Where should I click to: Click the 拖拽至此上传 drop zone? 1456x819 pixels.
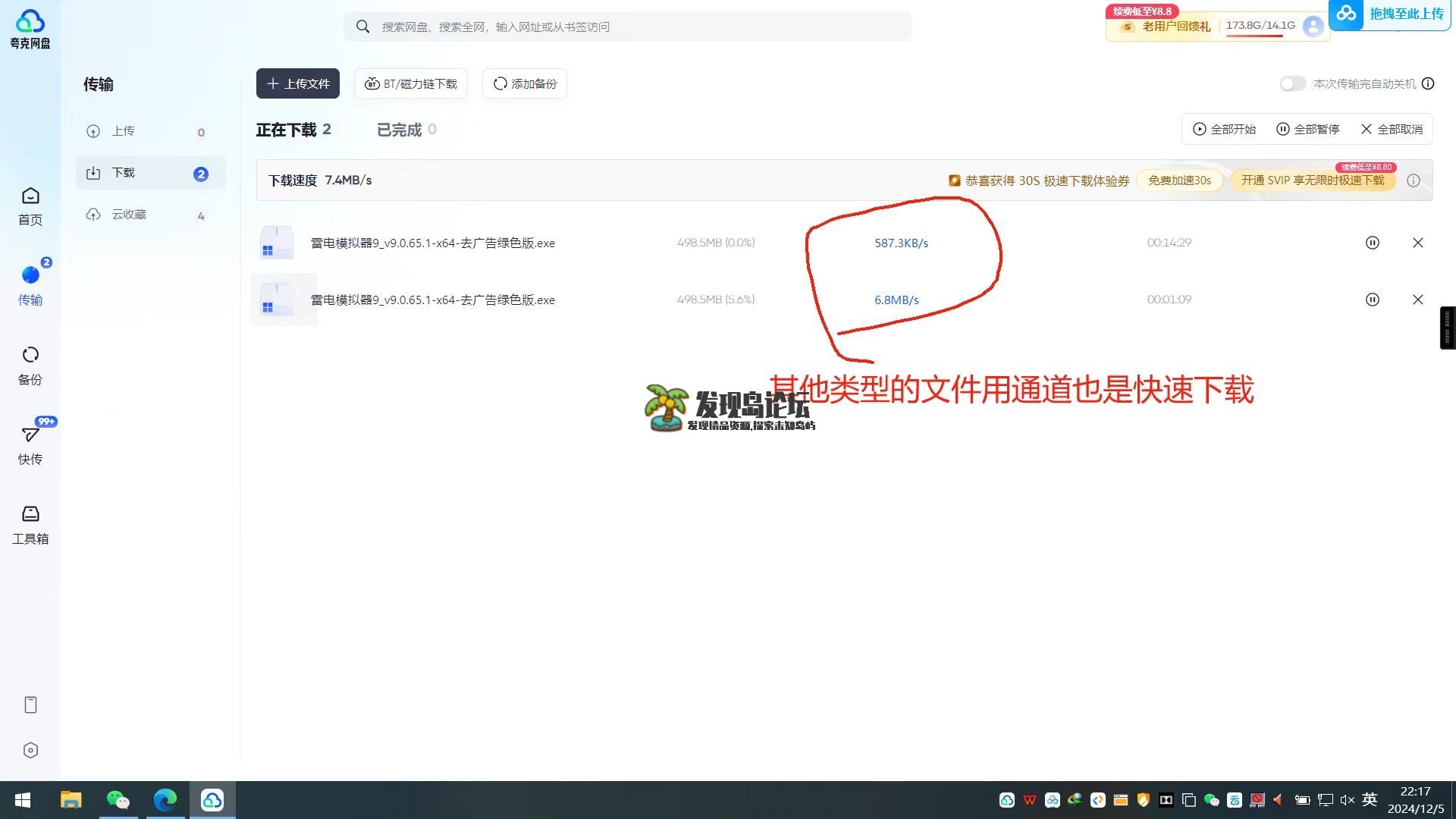1390,14
